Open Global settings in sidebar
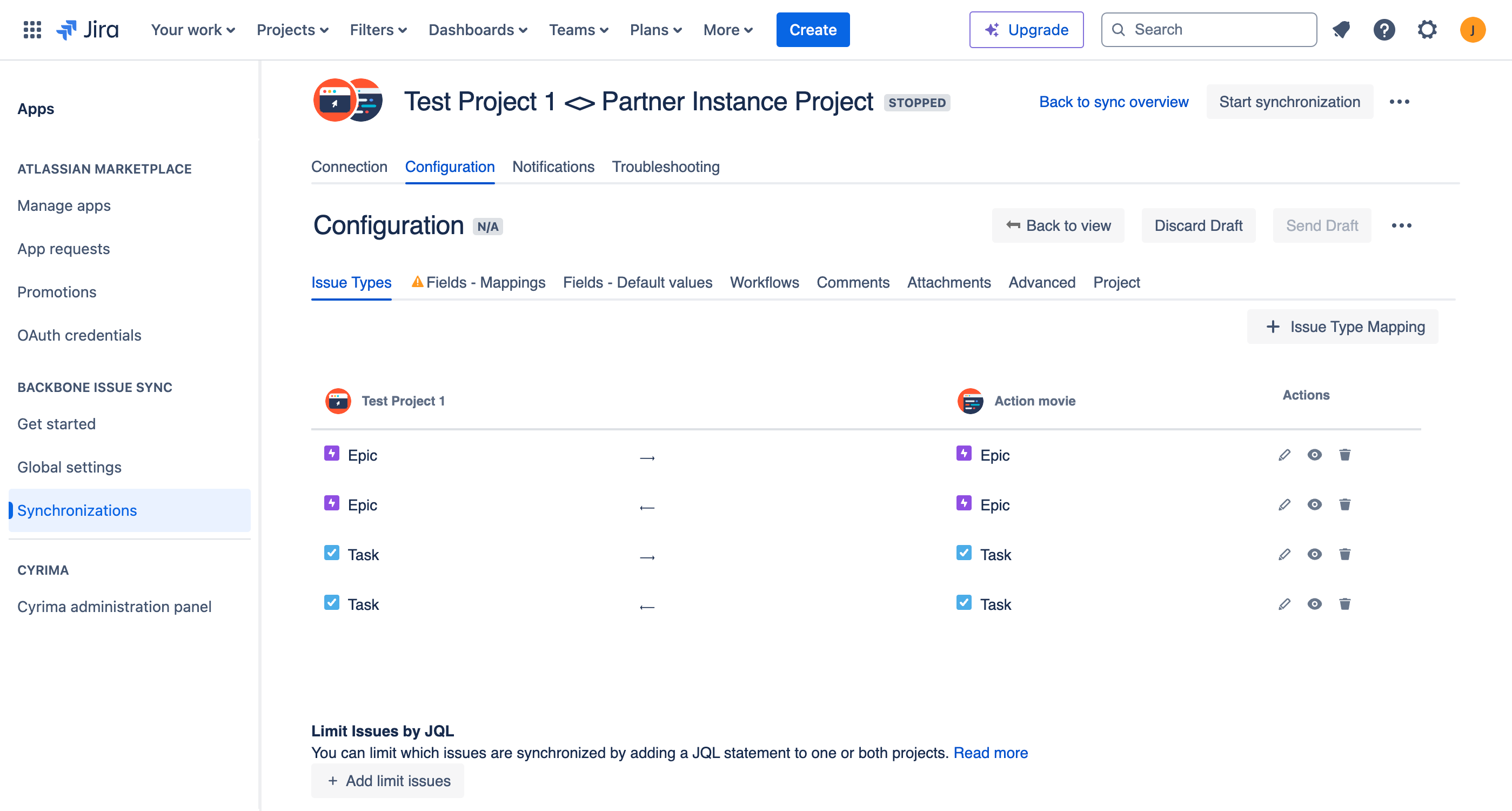Screen dimensions: 1512x811 tap(69, 468)
